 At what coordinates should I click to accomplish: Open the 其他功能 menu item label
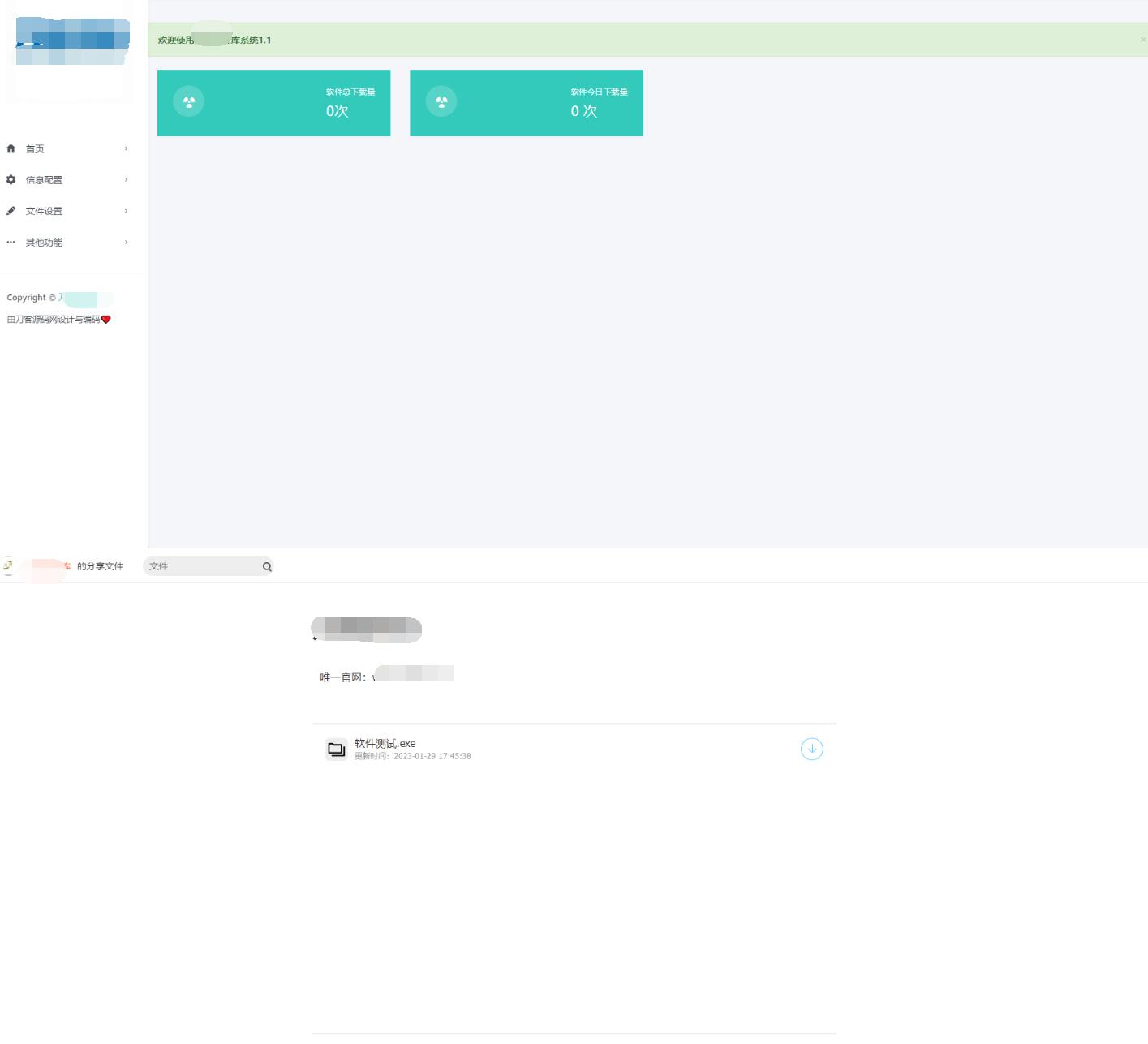click(44, 243)
